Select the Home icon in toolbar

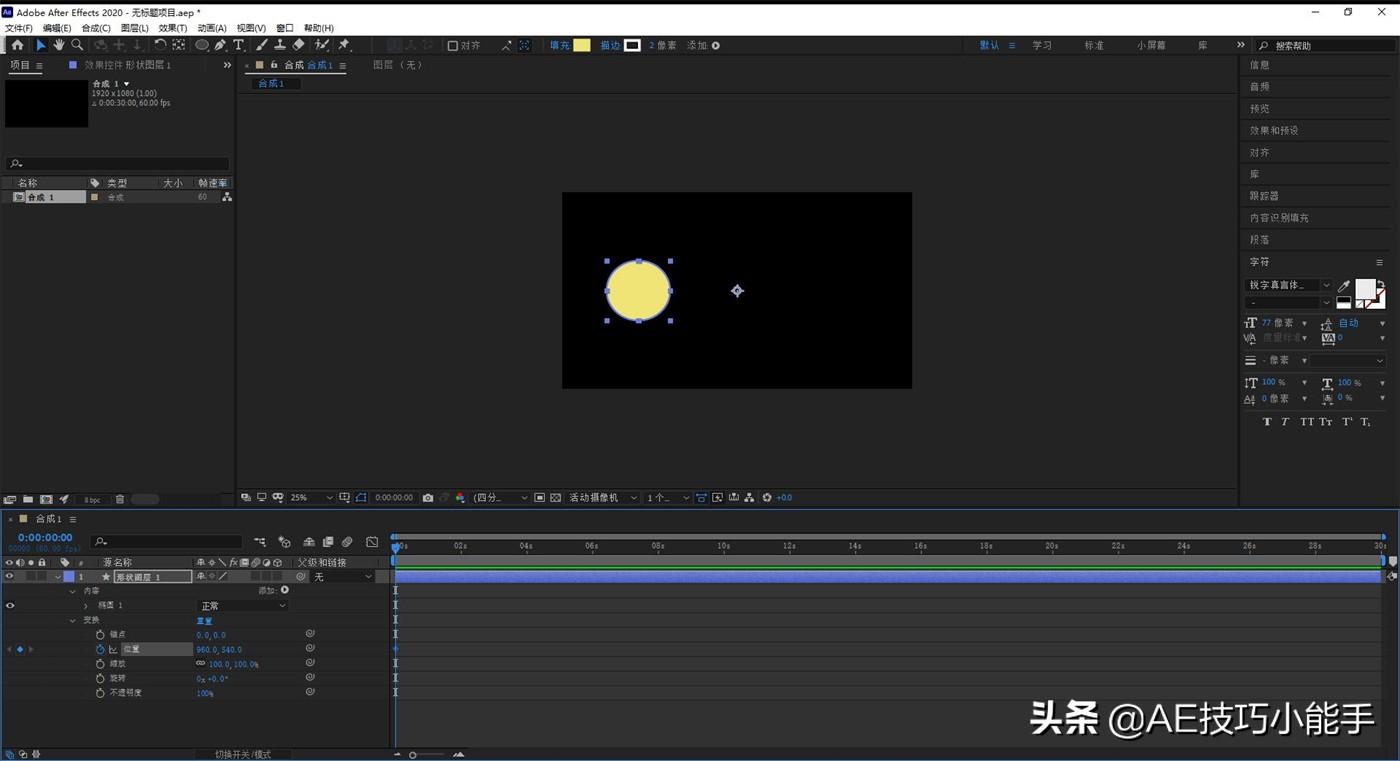17,45
